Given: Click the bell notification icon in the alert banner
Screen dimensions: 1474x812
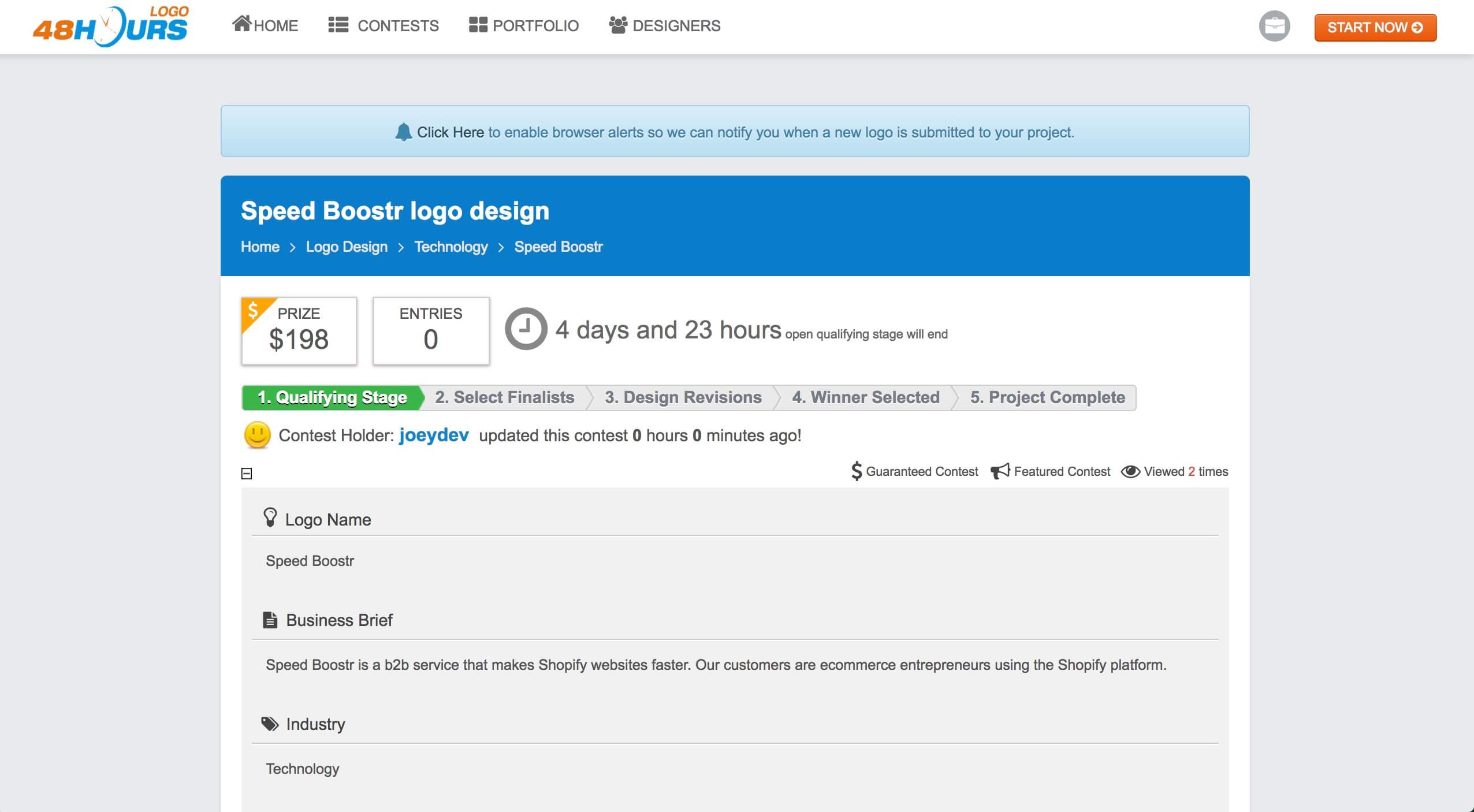Looking at the screenshot, I should pyautogui.click(x=403, y=132).
